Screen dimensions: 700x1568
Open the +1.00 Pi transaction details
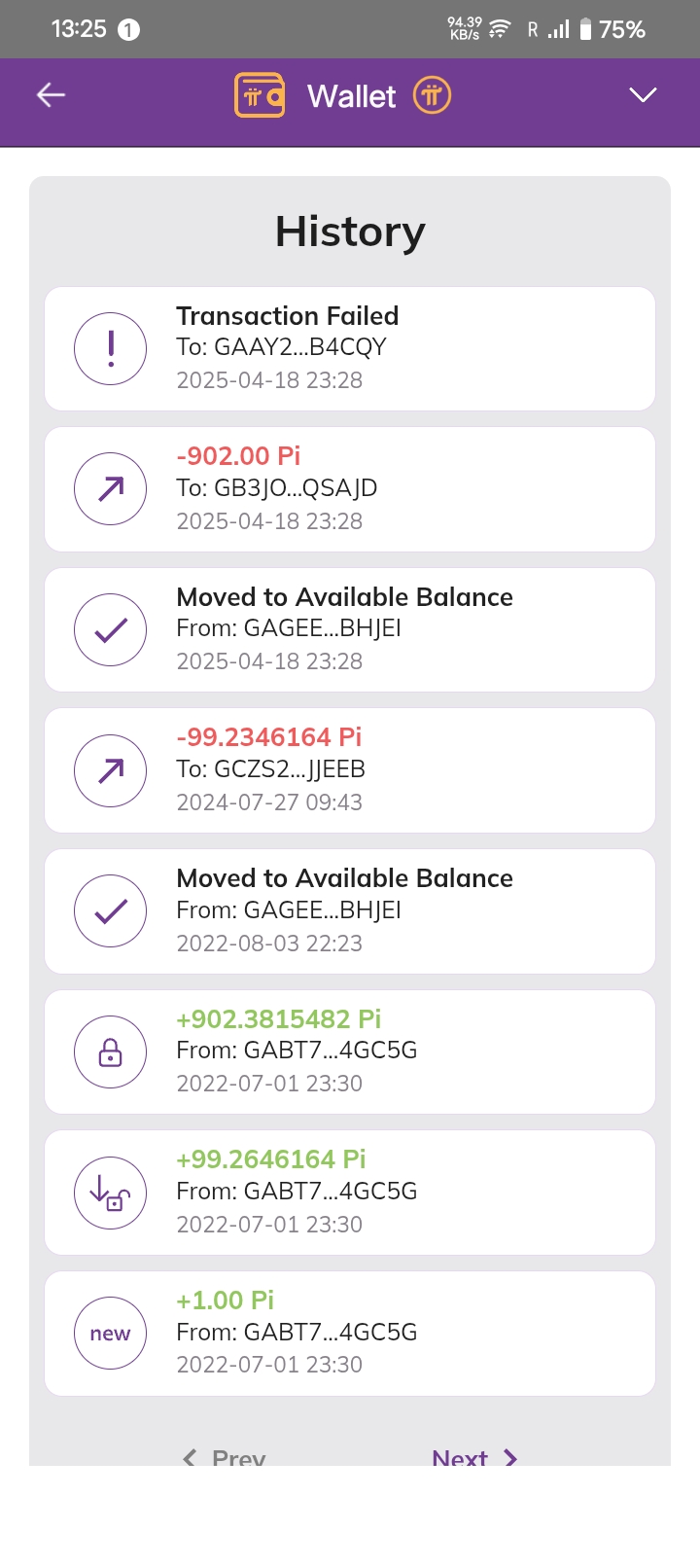tap(389, 1334)
